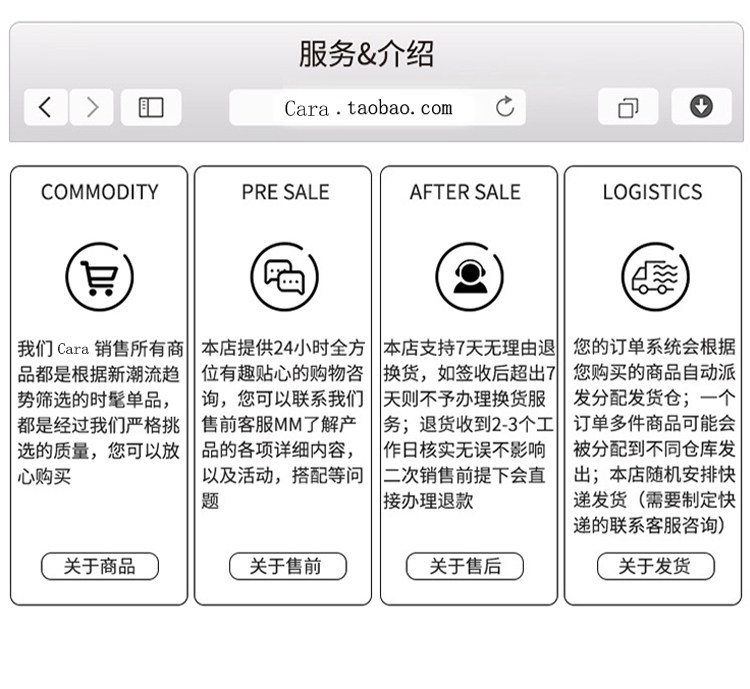The image size is (750, 689).
Task: Select the COMMODITY heading
Action: coord(99,192)
